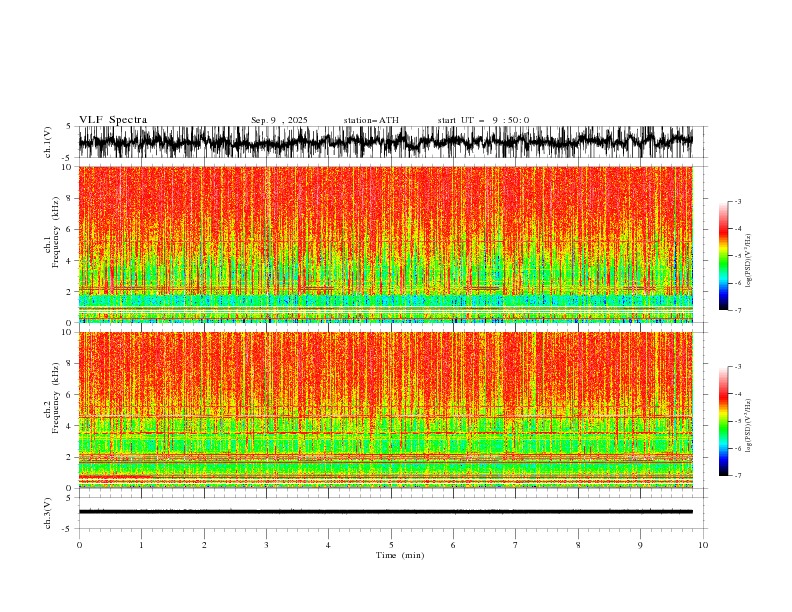Click the ch.2 colorbar log(PSD) label
The width and height of the screenshot is (792, 612).
point(749,426)
